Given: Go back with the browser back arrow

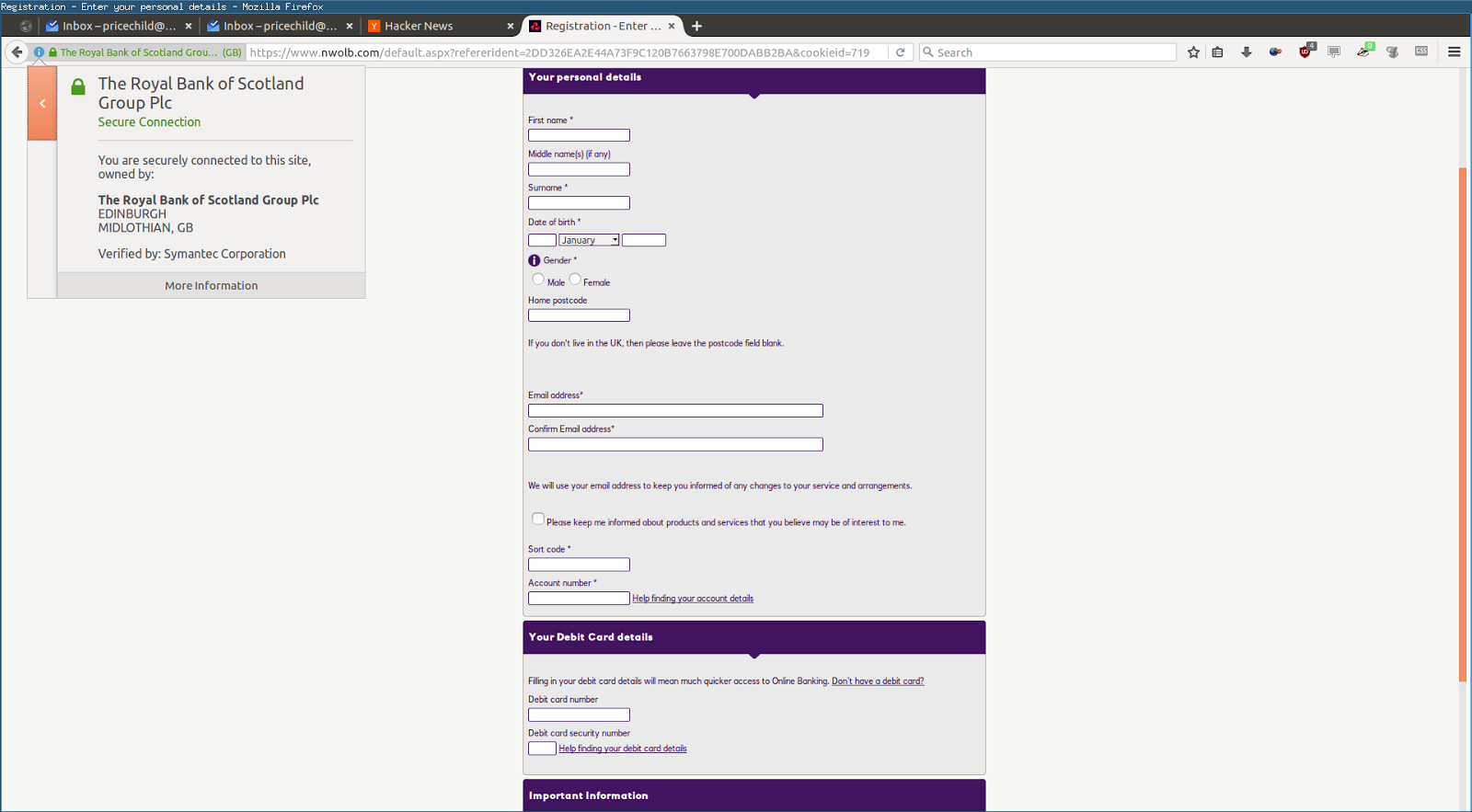Looking at the screenshot, I should tap(17, 52).
